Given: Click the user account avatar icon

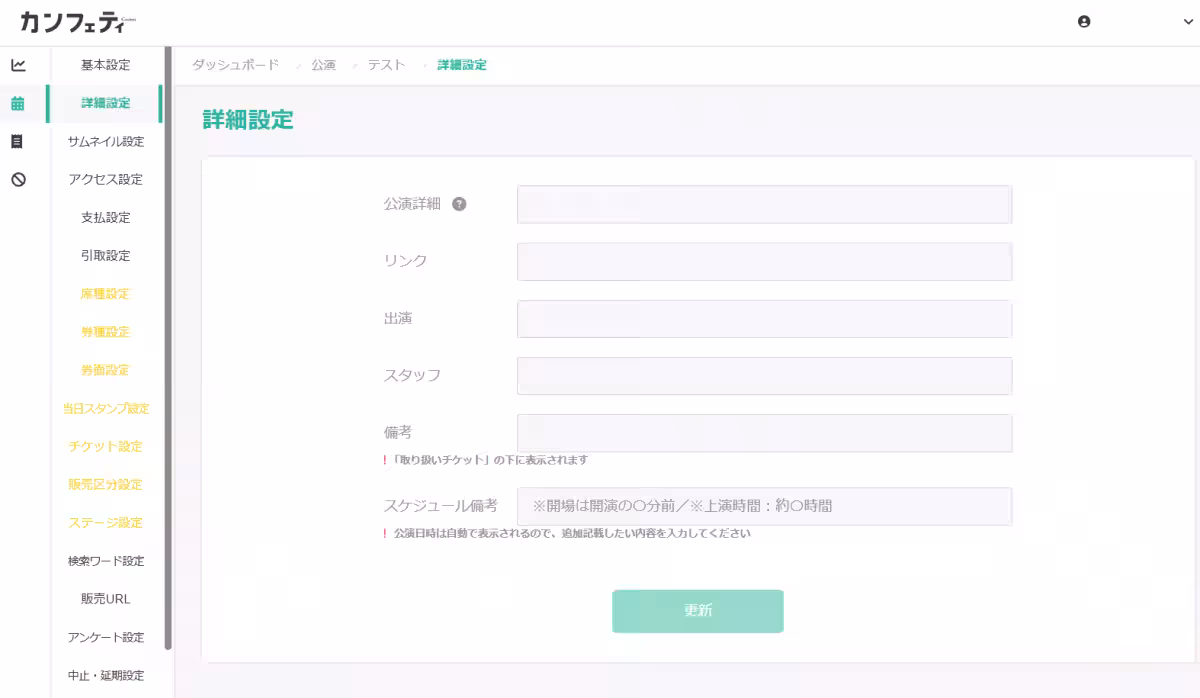Looking at the screenshot, I should (x=1084, y=22).
